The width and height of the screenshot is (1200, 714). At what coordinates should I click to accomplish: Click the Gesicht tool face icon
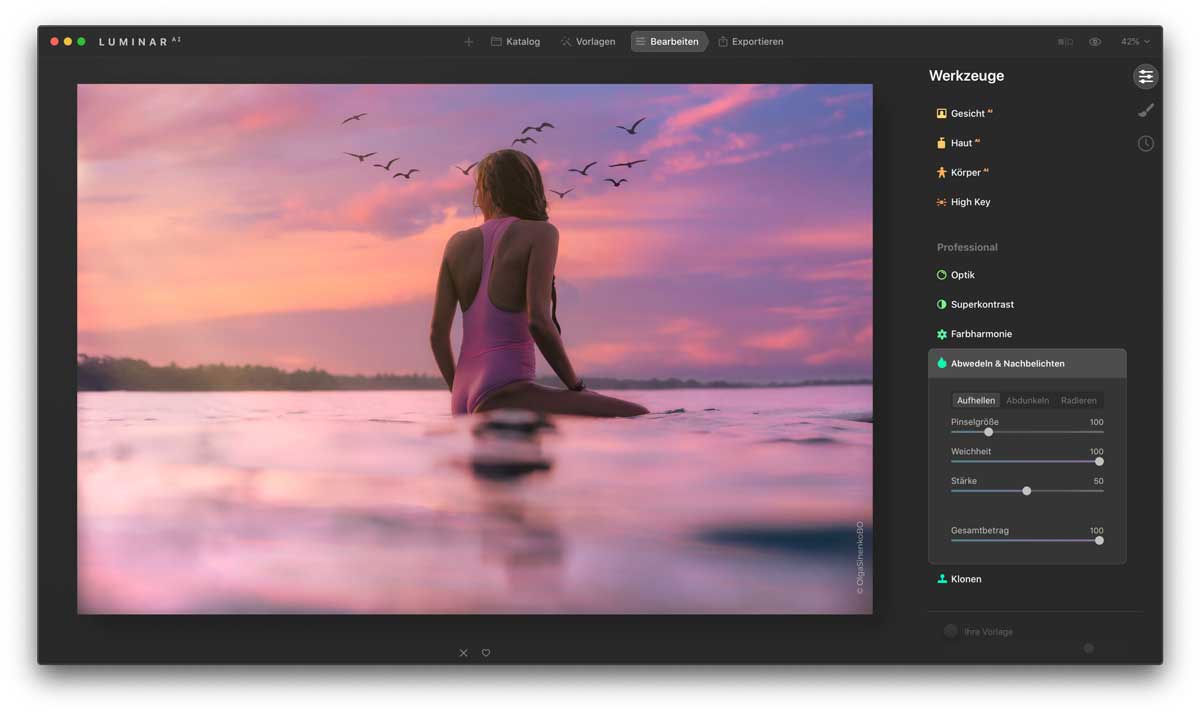tap(941, 113)
